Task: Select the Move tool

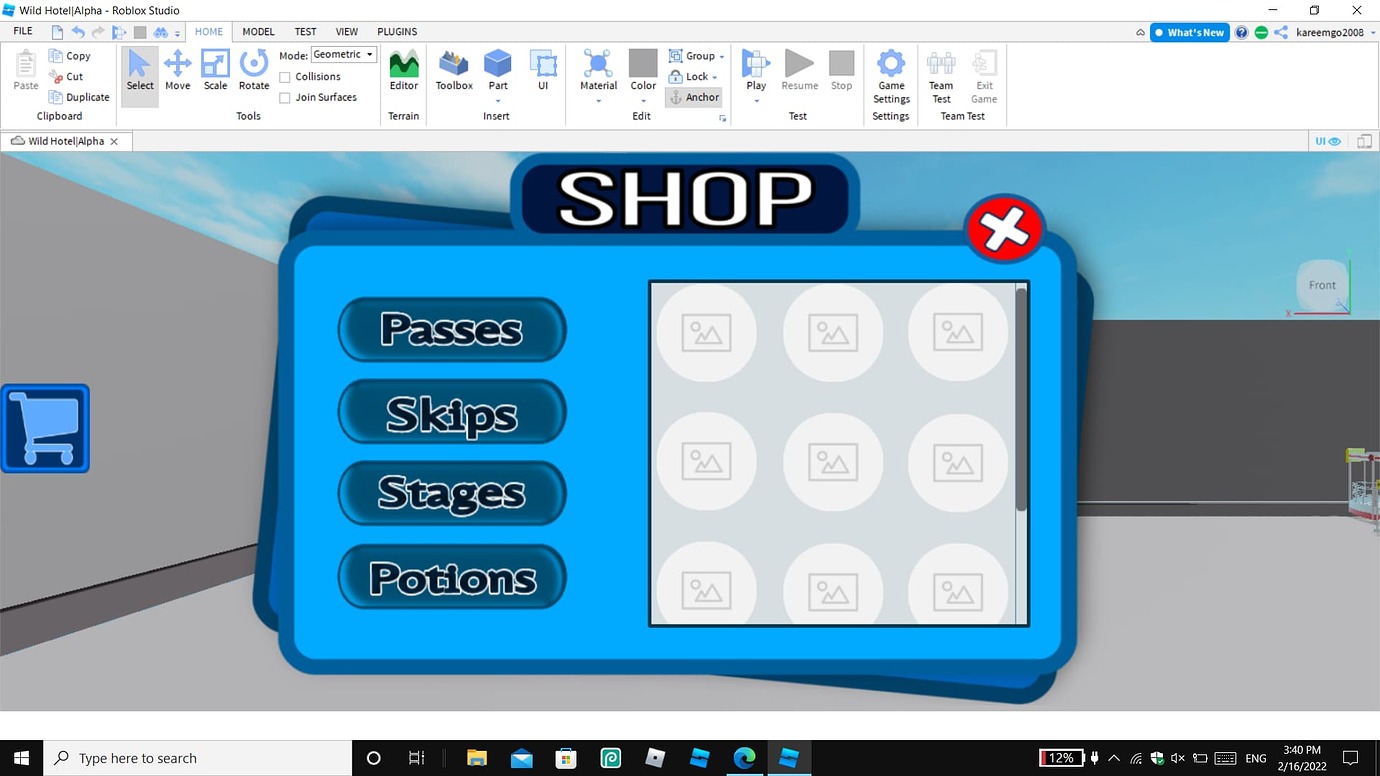Action: coord(177,72)
